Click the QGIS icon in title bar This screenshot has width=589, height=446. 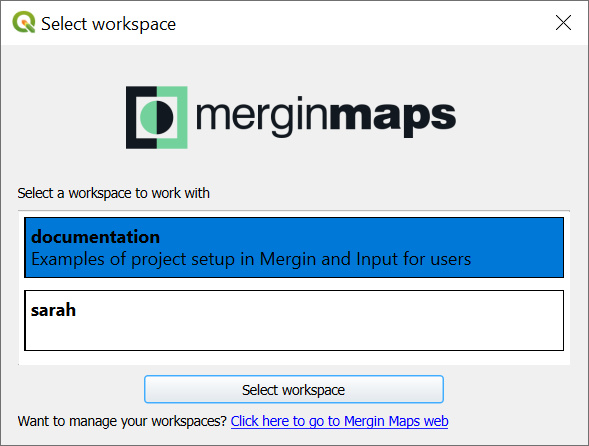(x=24, y=22)
